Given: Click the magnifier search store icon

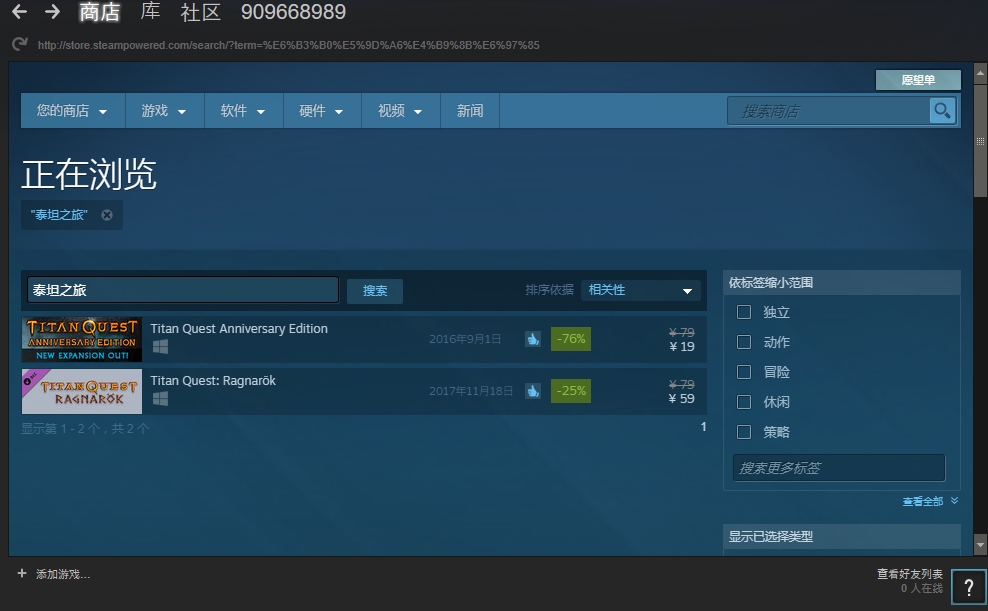Looking at the screenshot, I should pyautogui.click(x=943, y=111).
